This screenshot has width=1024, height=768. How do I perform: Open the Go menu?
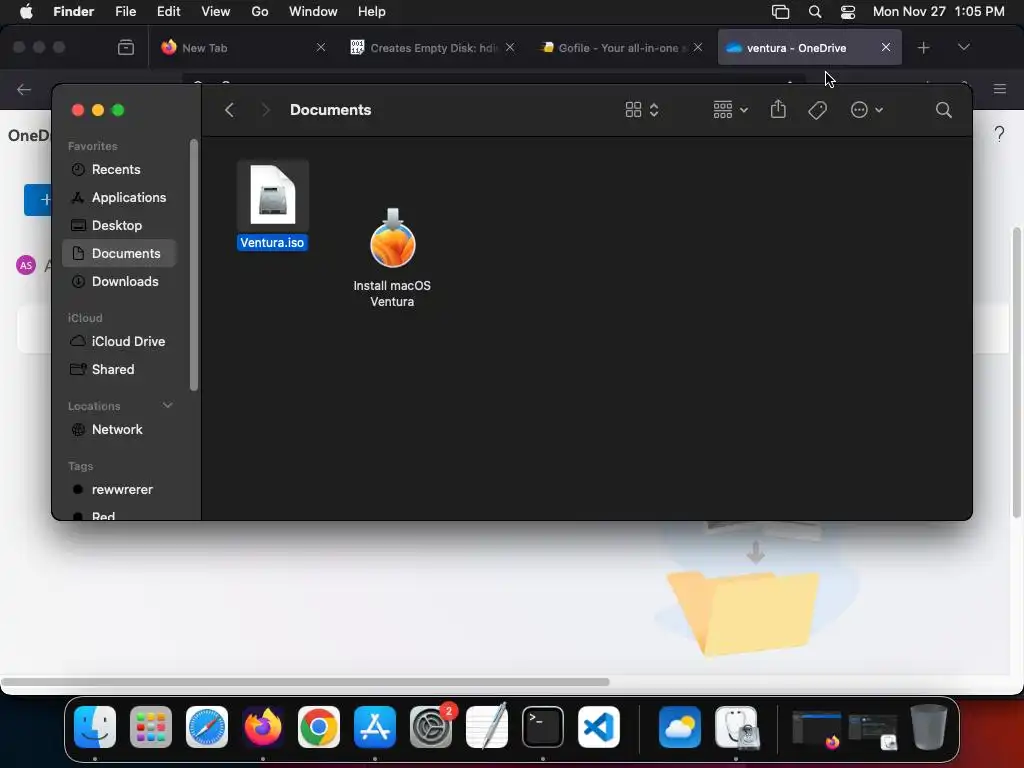tap(260, 12)
